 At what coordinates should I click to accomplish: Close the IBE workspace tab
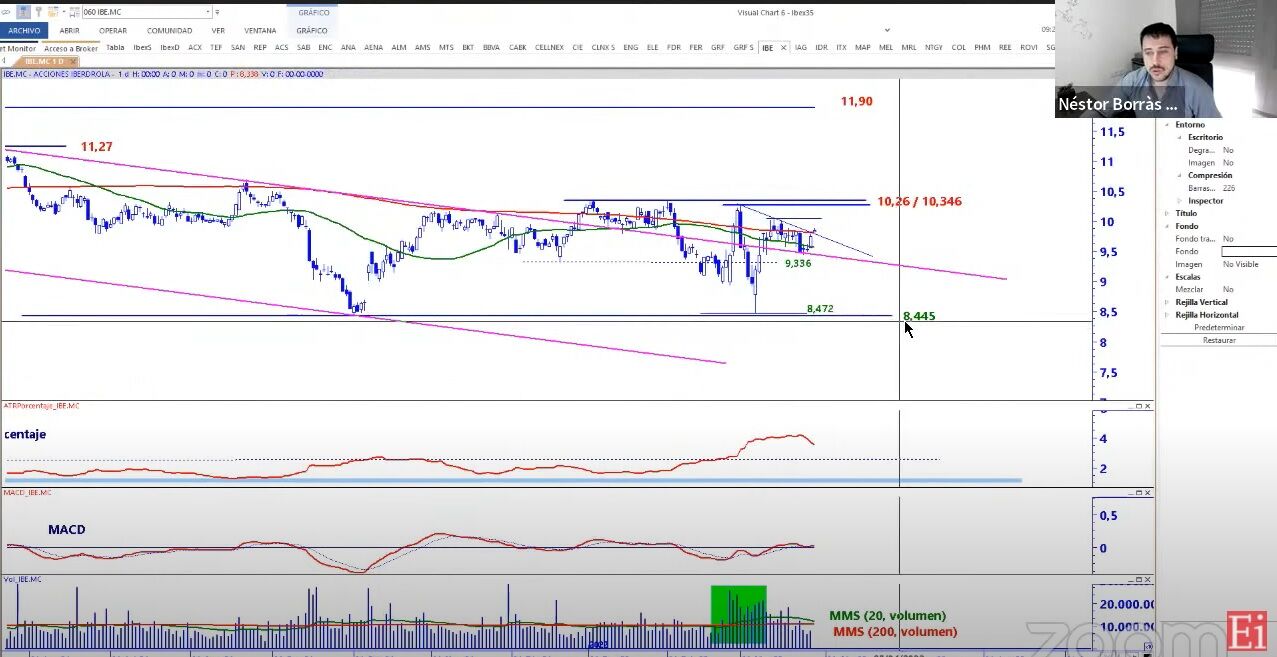tap(784, 47)
